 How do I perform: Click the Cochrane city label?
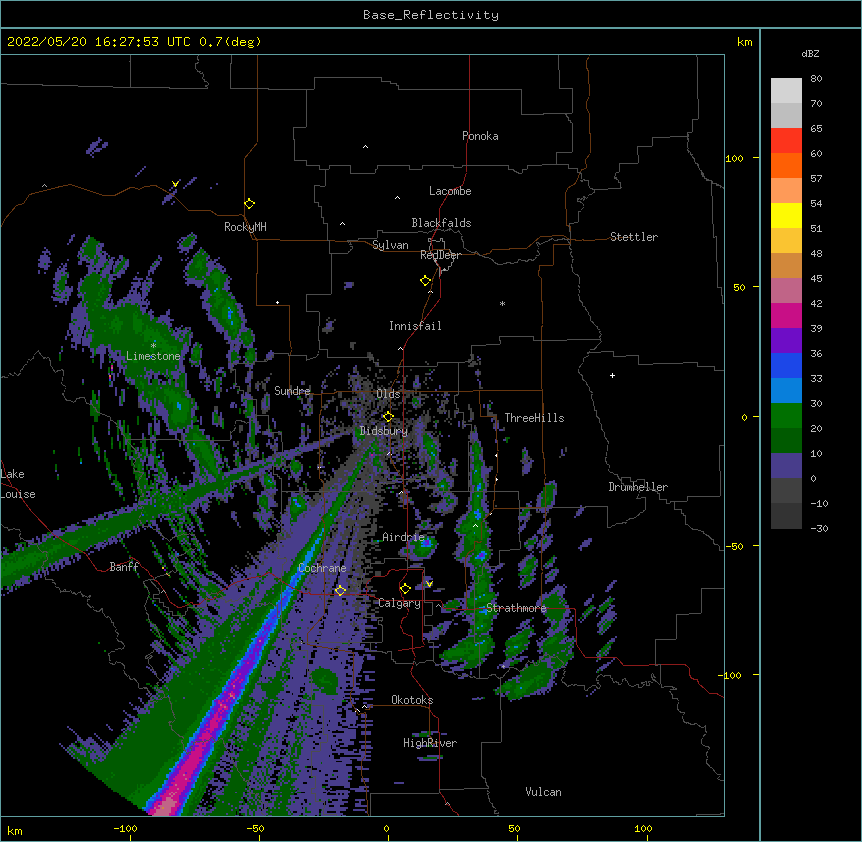point(322,568)
